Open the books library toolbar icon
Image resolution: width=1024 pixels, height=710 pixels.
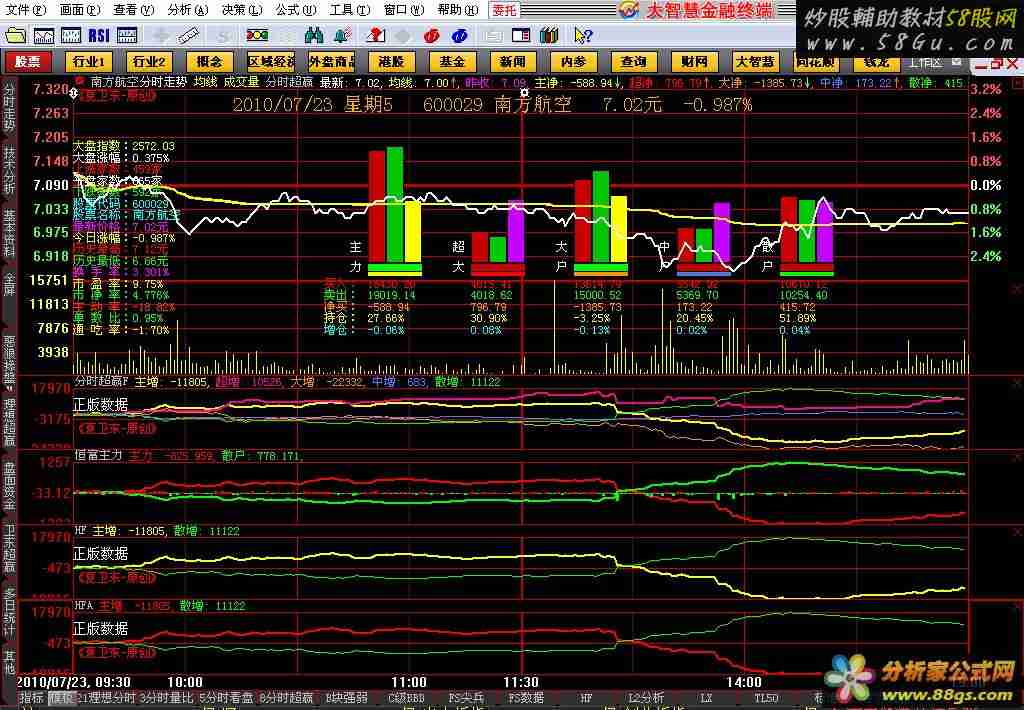click(549, 35)
